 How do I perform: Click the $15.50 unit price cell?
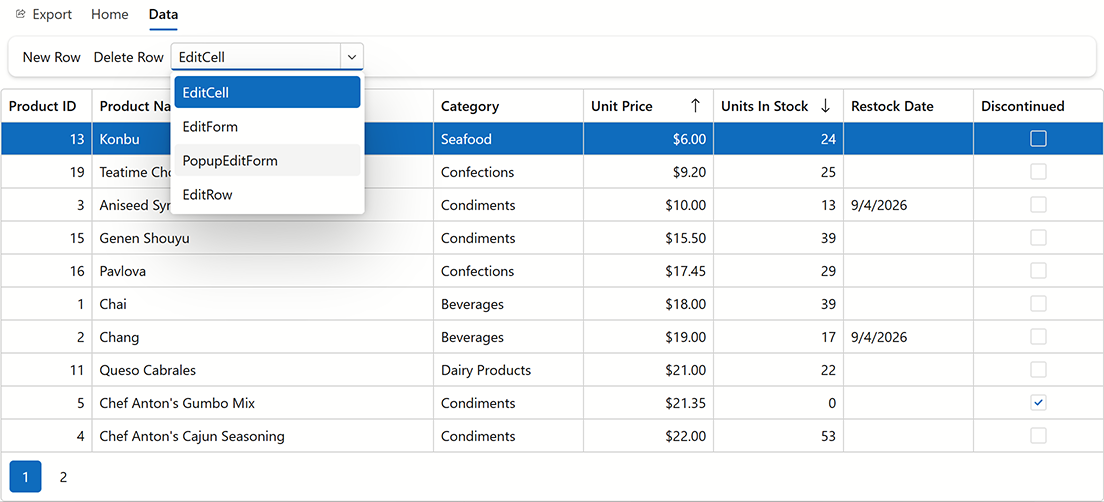(648, 238)
